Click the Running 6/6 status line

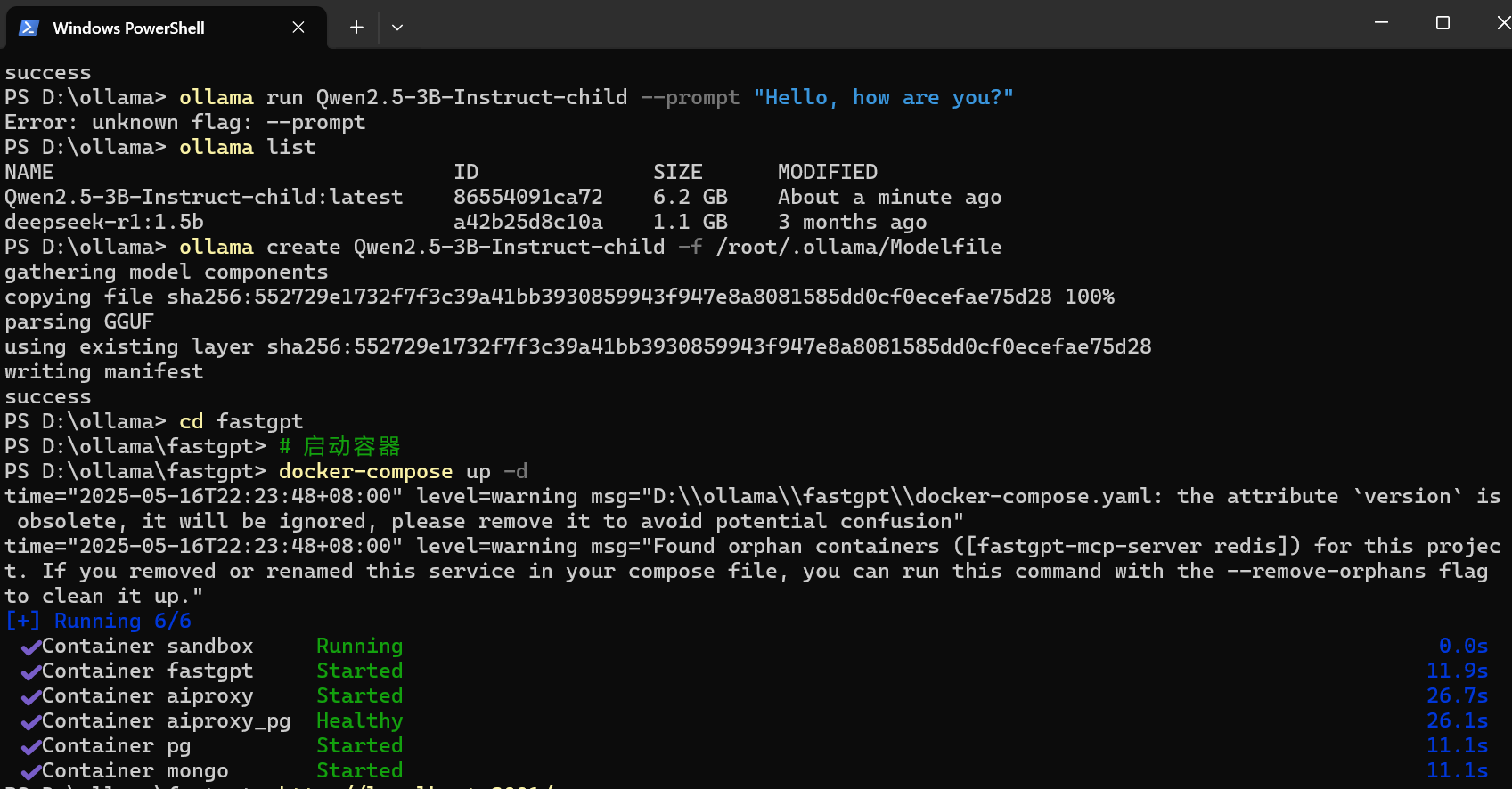[x=98, y=621]
